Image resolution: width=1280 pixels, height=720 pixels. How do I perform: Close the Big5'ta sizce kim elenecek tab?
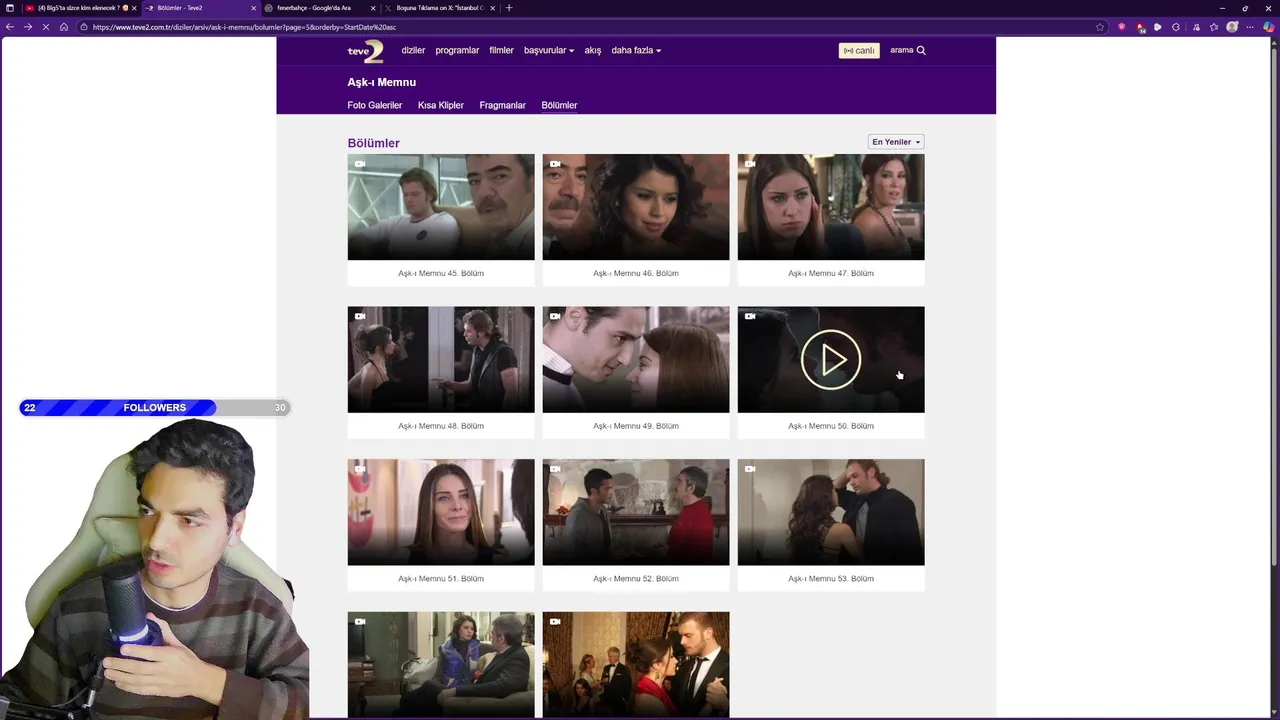(134, 8)
